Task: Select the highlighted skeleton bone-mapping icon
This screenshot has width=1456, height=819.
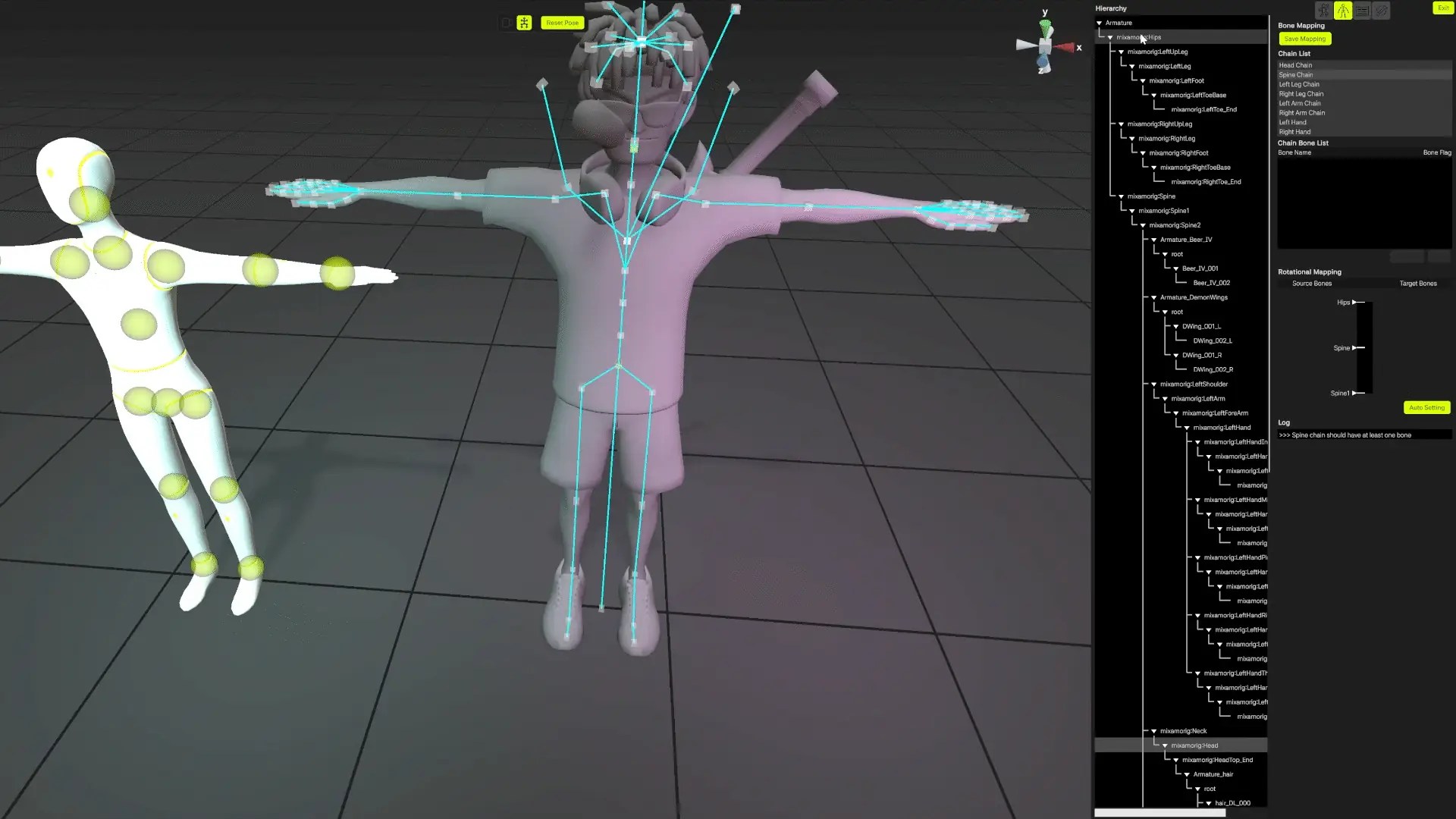Action: pos(1343,11)
